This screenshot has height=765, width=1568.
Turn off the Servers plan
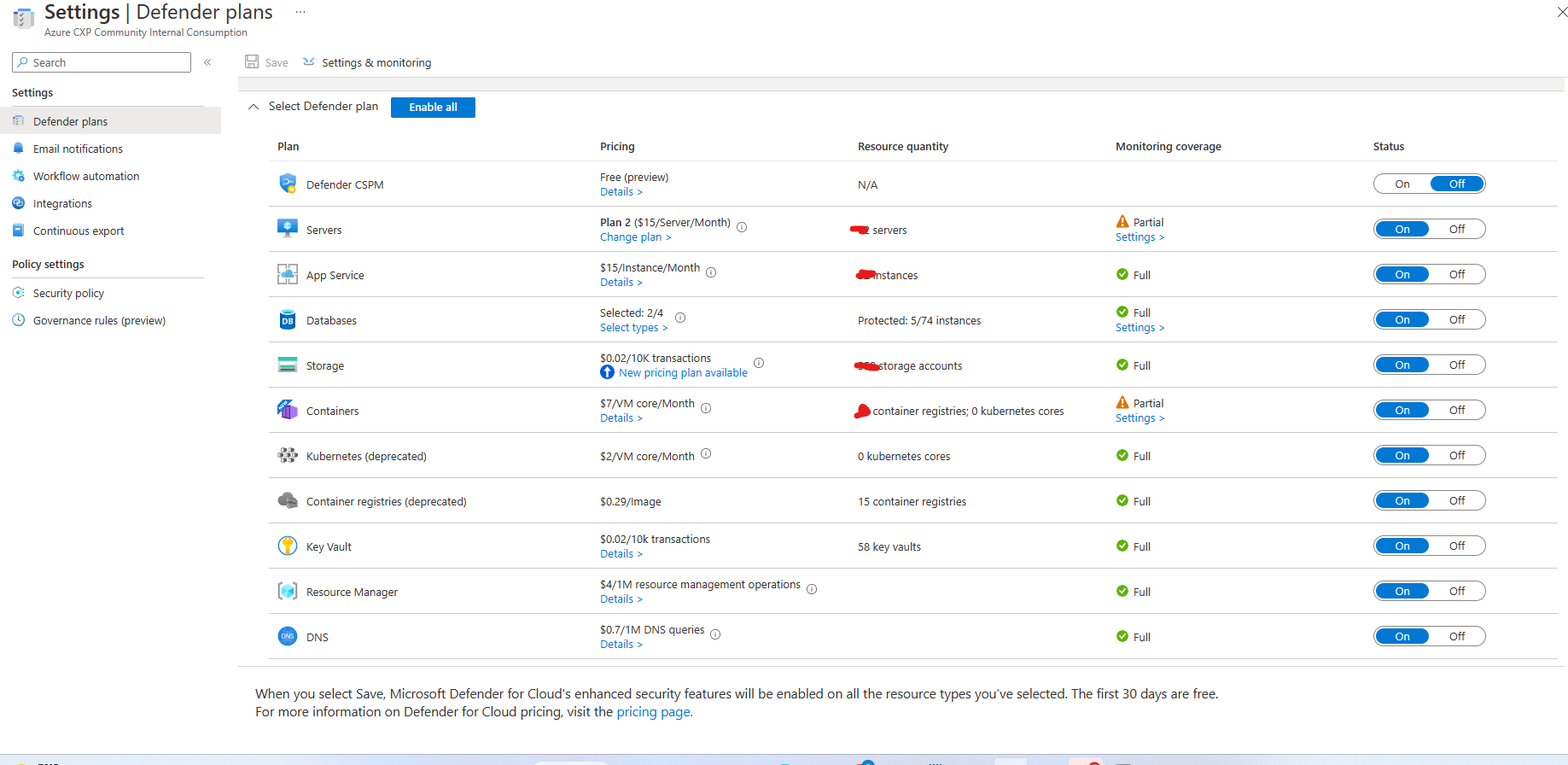coord(1457,229)
